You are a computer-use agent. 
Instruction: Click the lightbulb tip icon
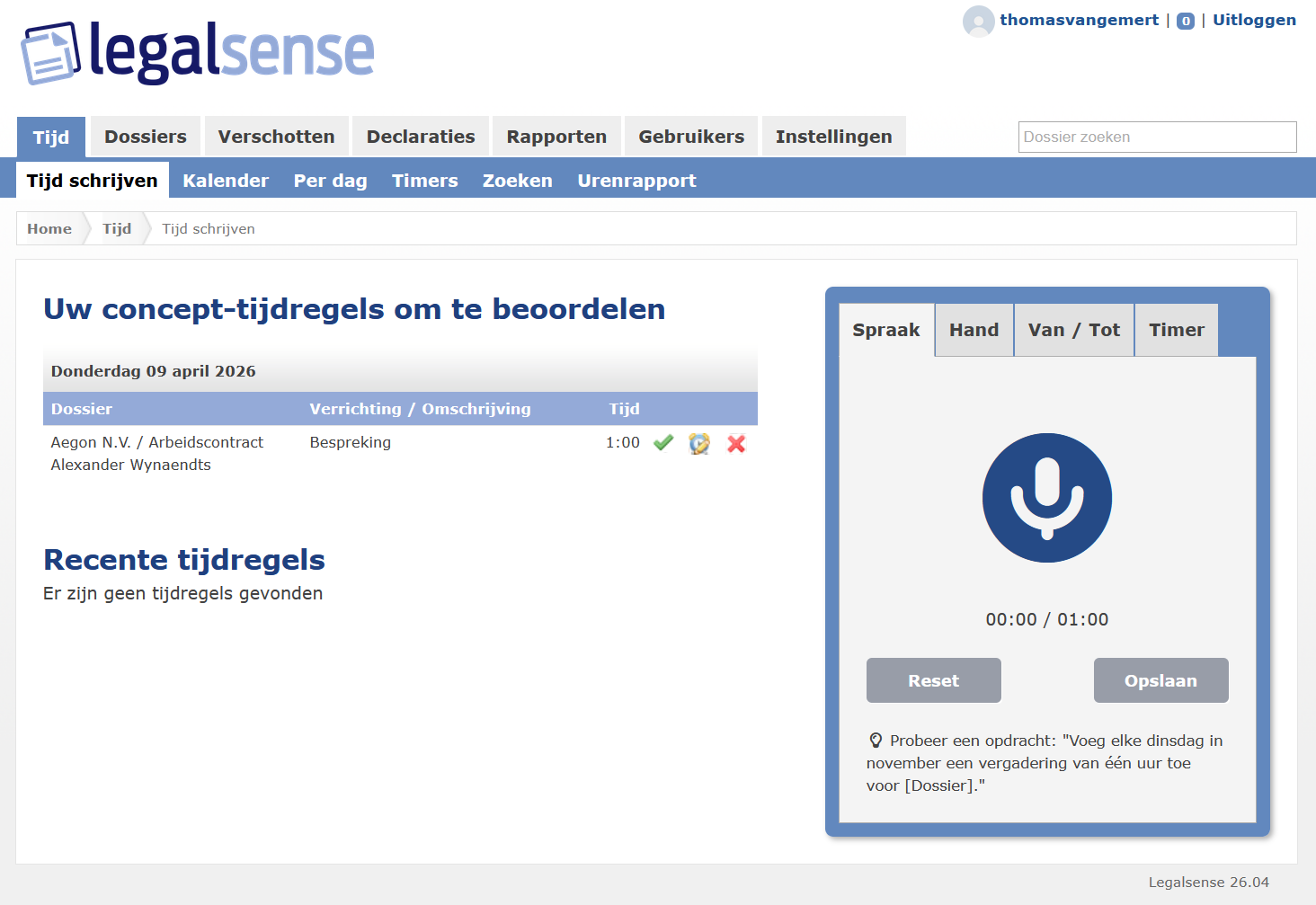coord(876,741)
